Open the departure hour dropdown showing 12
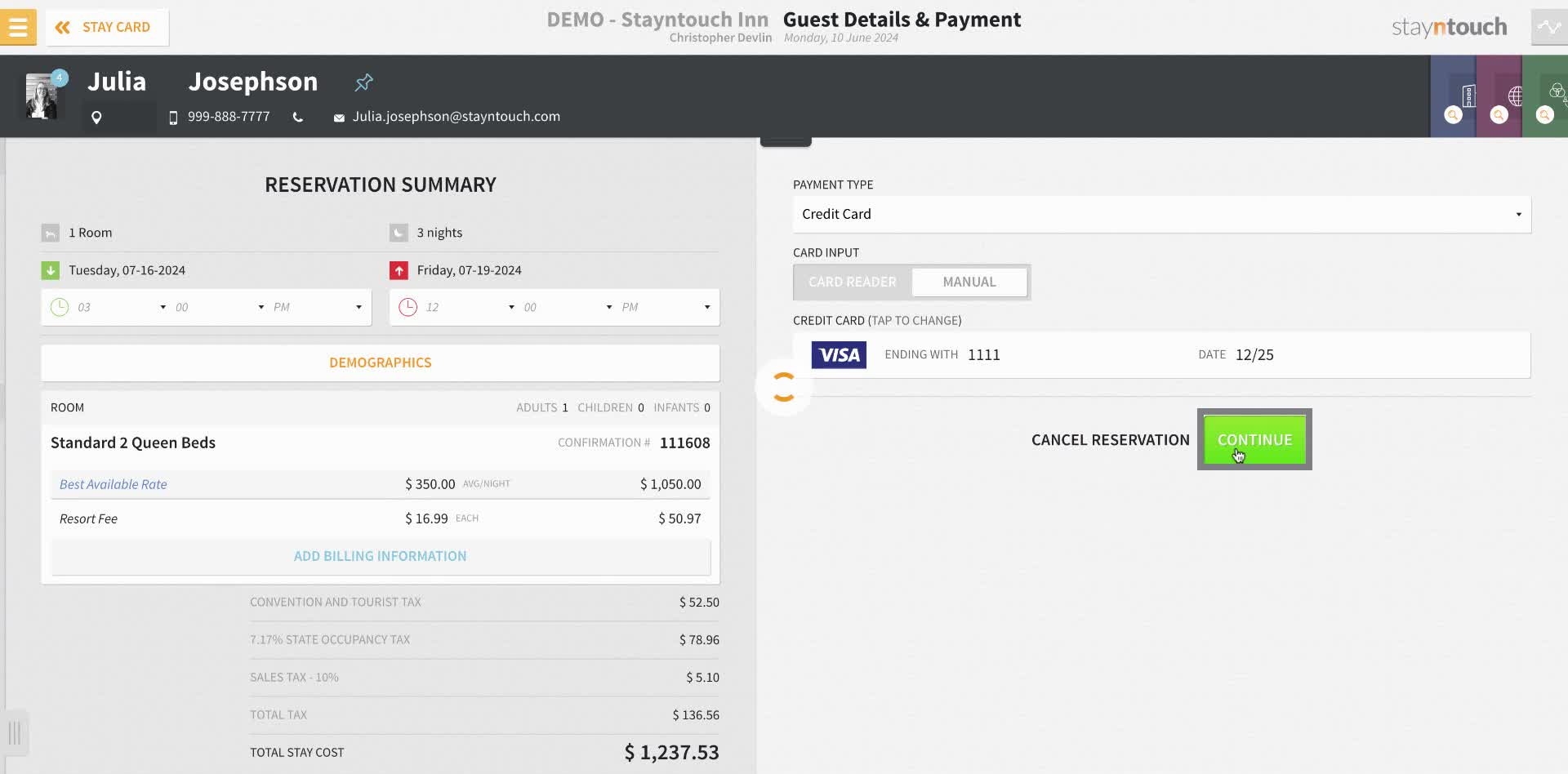 coord(470,307)
